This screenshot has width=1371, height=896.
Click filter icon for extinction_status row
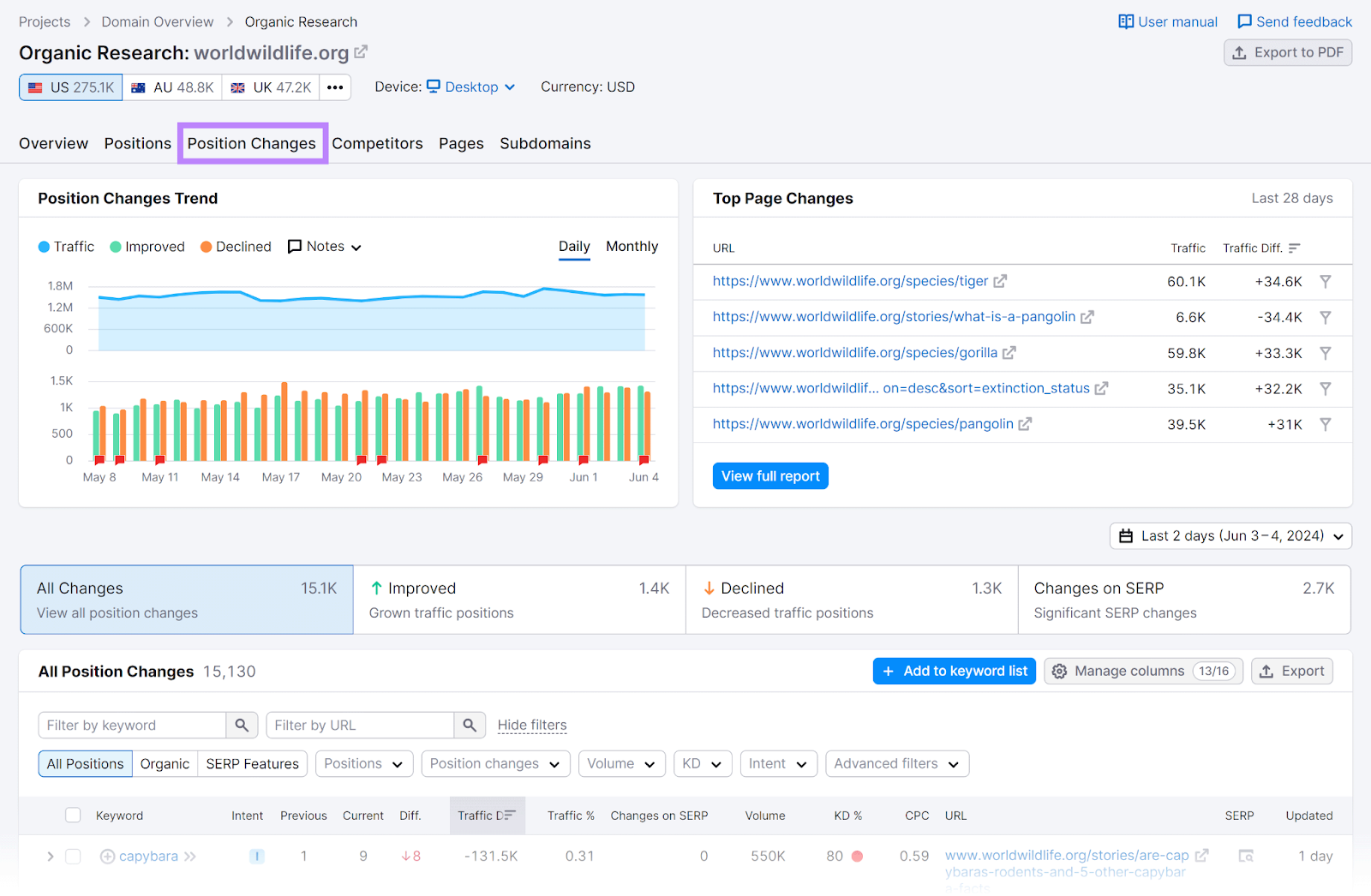point(1326,389)
